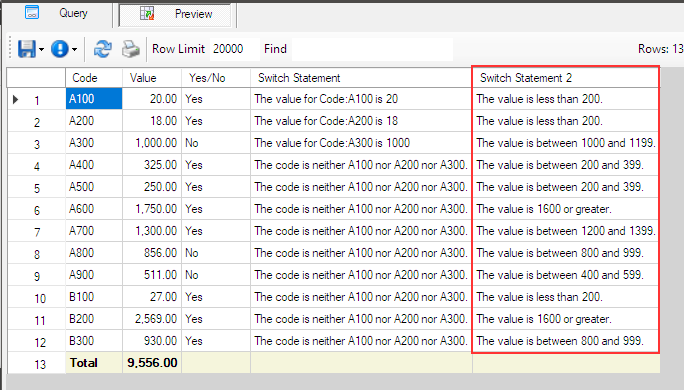Open the Save dropdown arrow
684x390 pixels.
coord(41,49)
